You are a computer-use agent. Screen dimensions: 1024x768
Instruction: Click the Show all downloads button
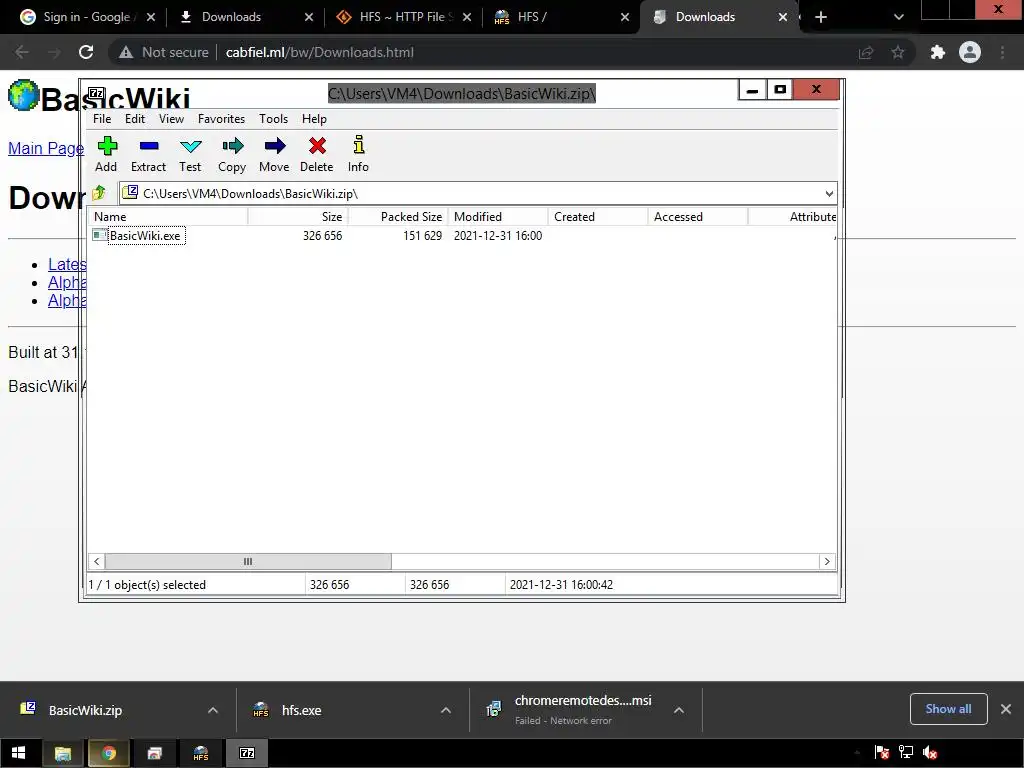pos(948,709)
